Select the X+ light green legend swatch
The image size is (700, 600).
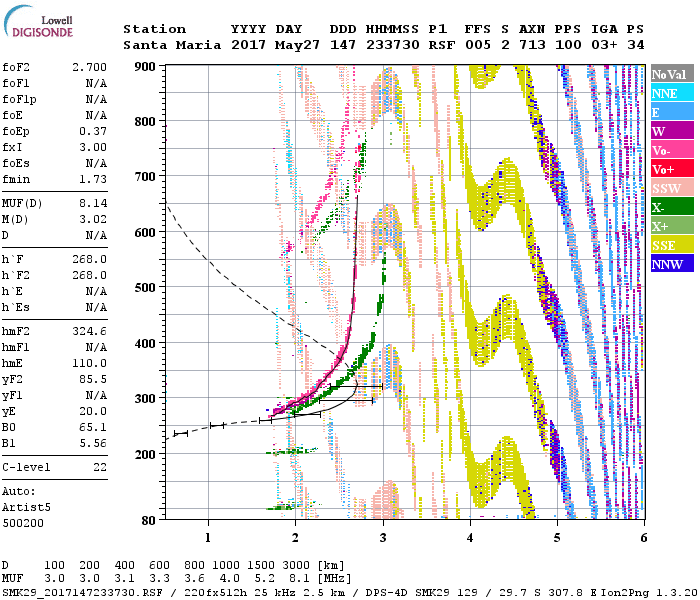coord(672,226)
